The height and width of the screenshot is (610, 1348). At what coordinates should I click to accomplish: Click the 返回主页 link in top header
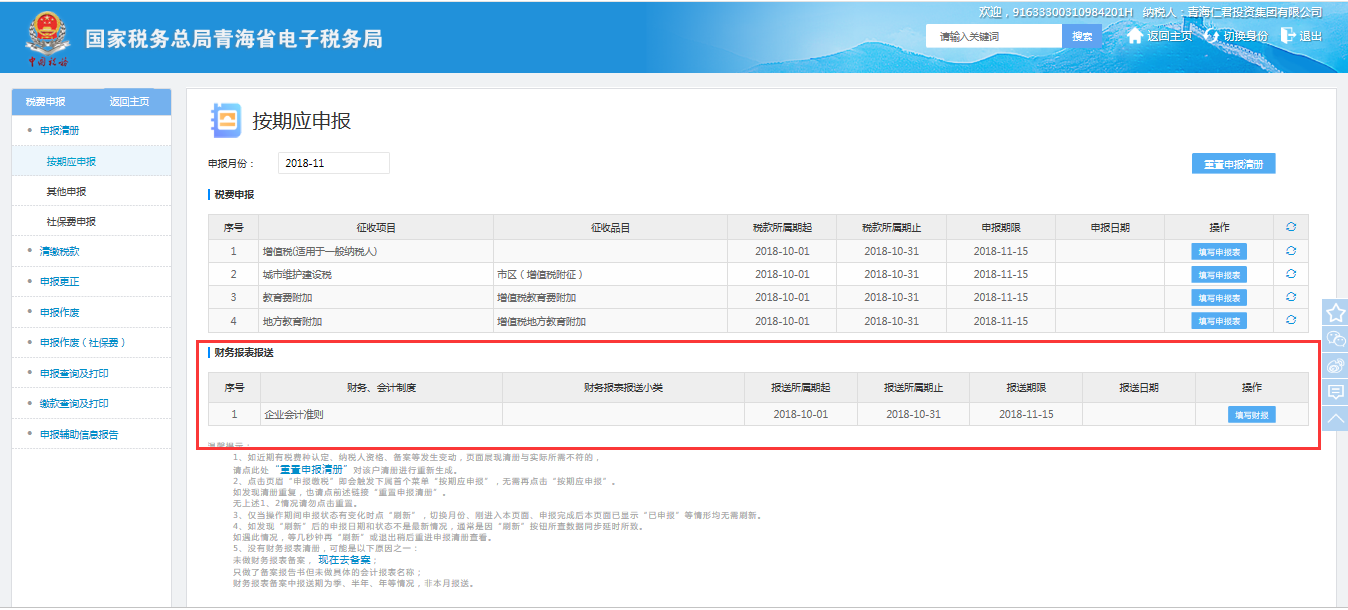tap(1169, 36)
